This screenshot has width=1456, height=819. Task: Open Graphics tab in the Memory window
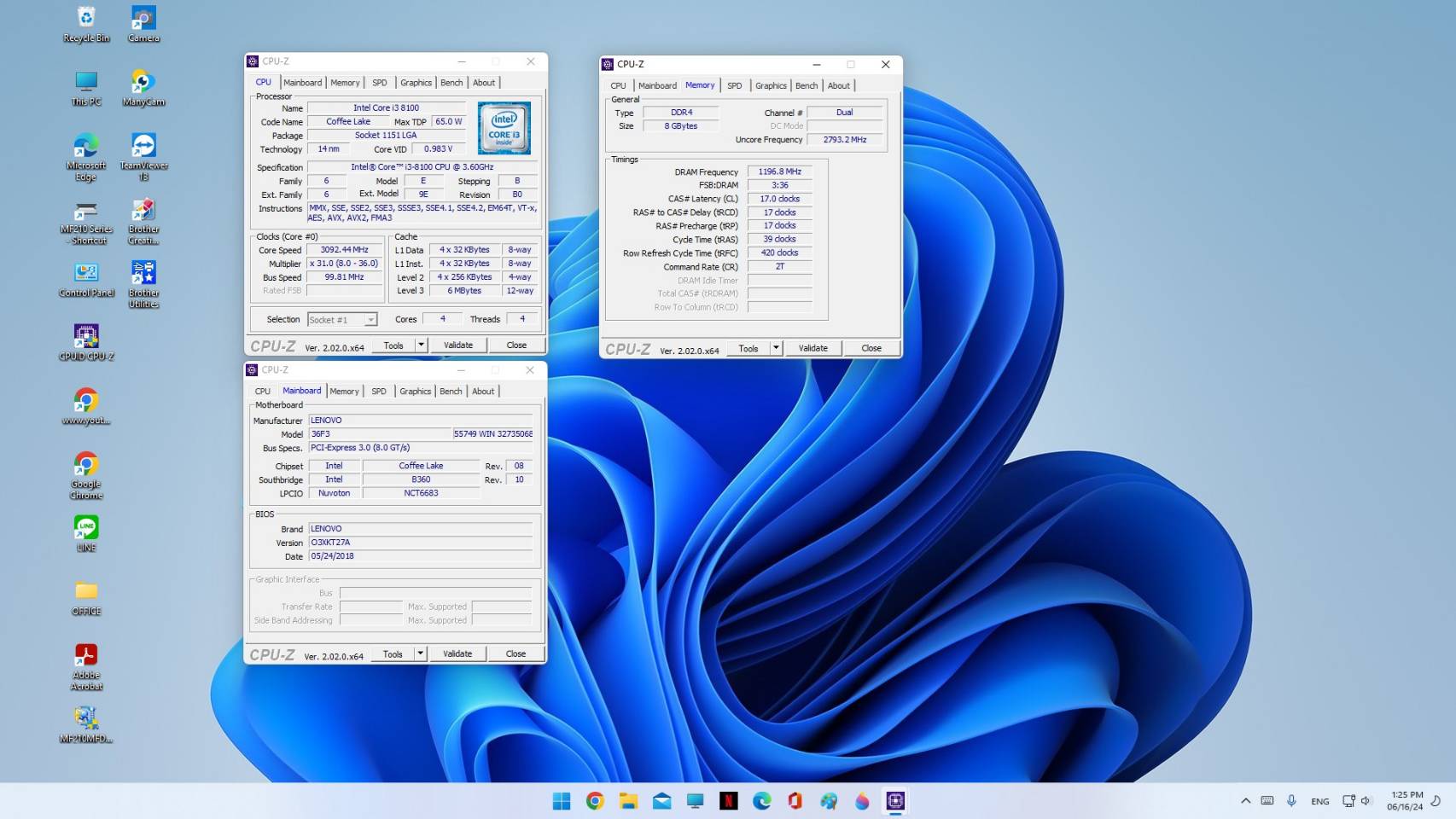771,85
